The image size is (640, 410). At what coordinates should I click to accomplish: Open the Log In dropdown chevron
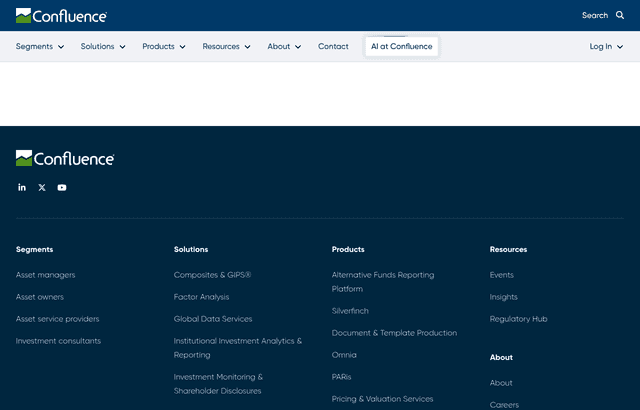click(620, 47)
